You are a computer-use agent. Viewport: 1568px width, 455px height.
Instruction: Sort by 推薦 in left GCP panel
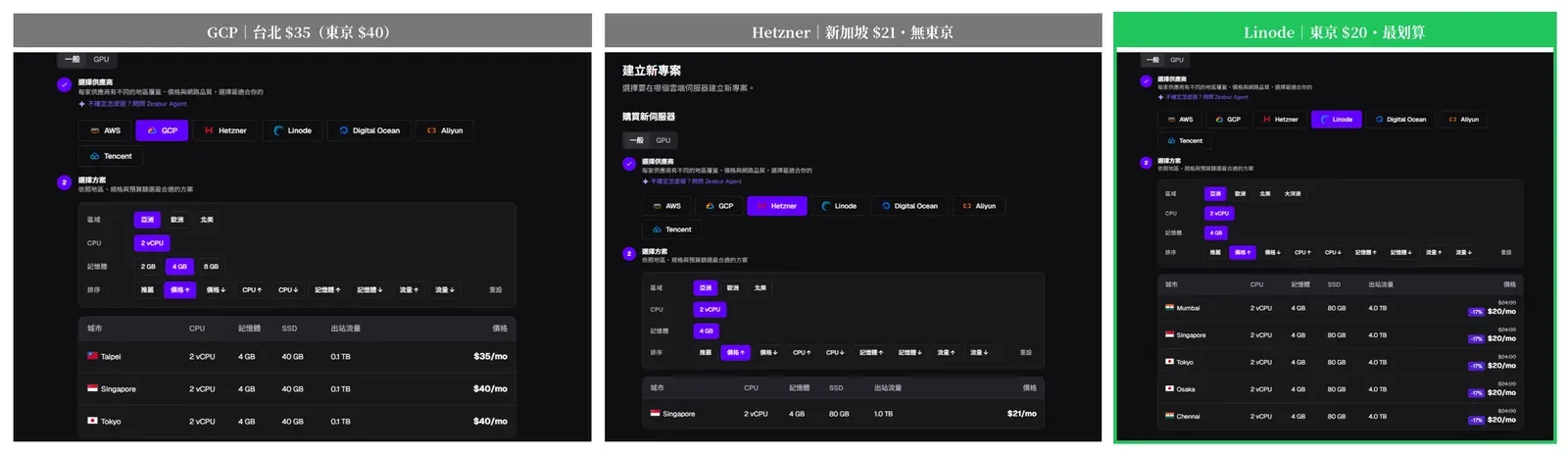147,290
